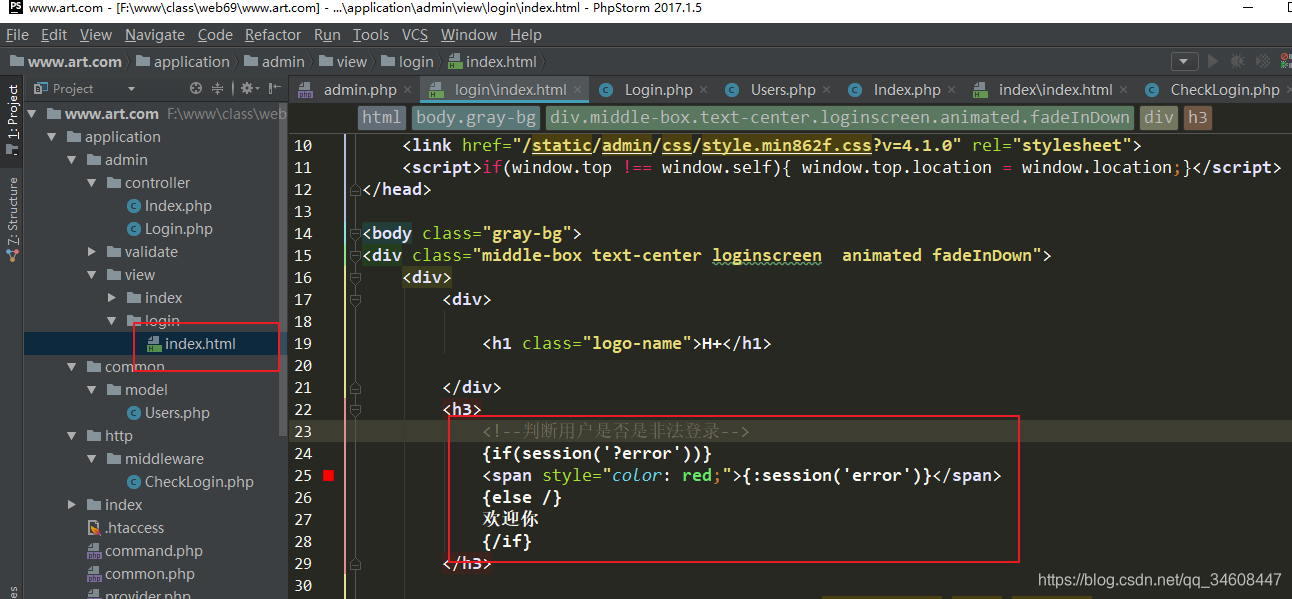1292x599 pixels.
Task: Click the application navigation breadcrumb
Action: (182, 61)
